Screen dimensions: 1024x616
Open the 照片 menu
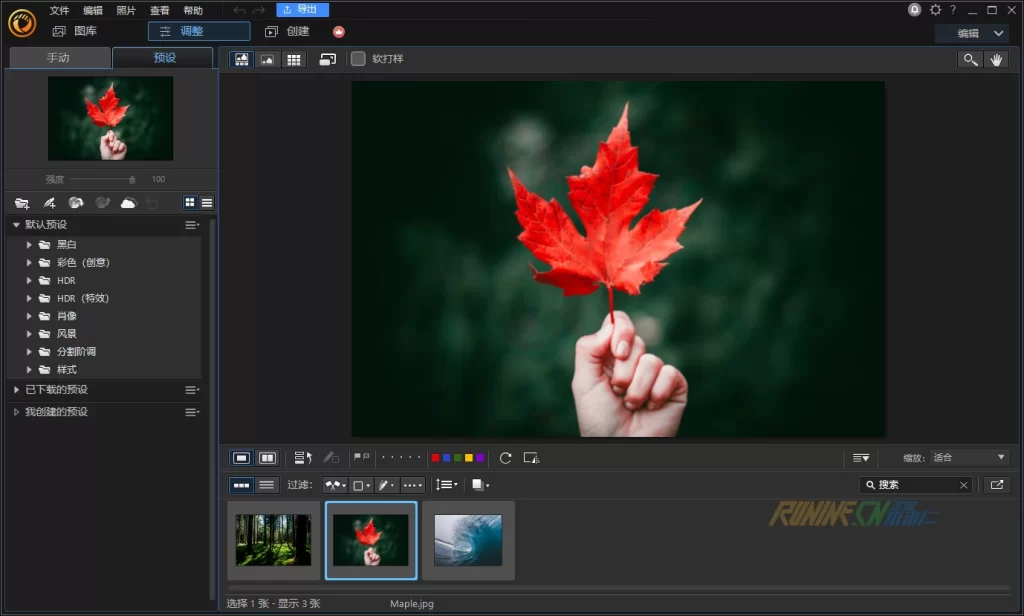click(x=126, y=10)
